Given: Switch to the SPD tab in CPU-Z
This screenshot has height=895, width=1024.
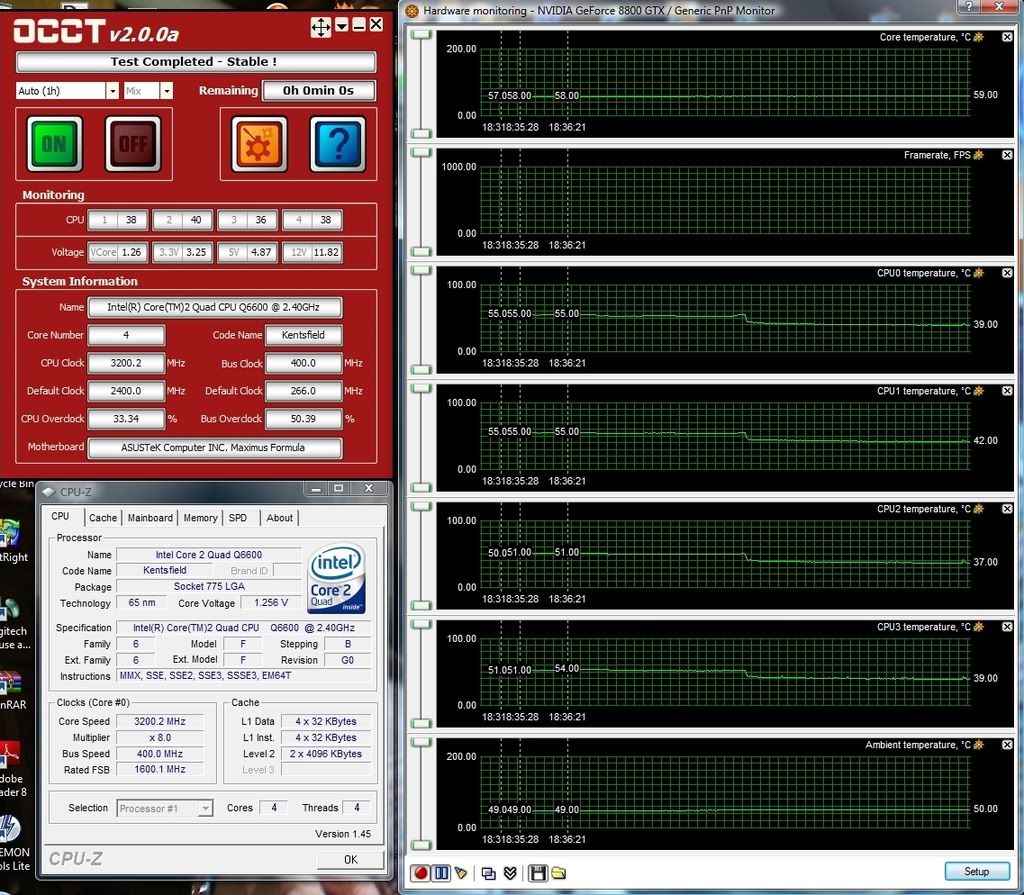Looking at the screenshot, I should click(x=238, y=518).
